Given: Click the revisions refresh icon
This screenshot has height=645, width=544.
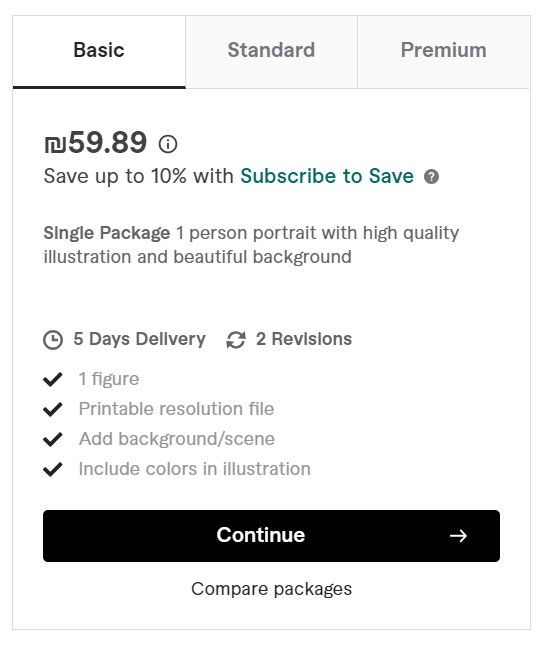Looking at the screenshot, I should click(x=236, y=340).
